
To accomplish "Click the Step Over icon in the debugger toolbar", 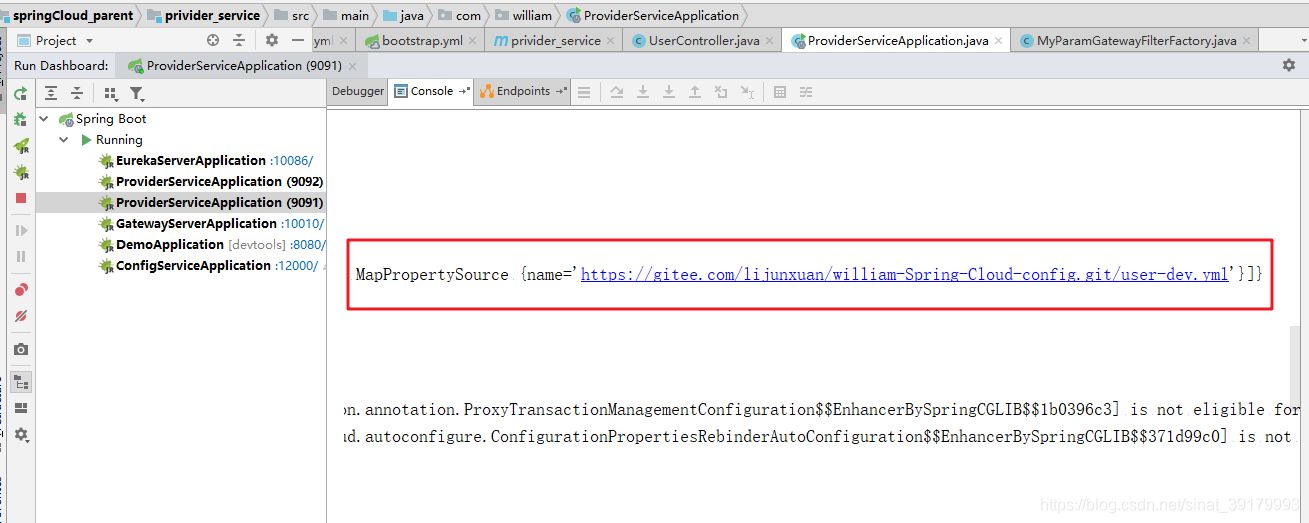I will (617, 92).
